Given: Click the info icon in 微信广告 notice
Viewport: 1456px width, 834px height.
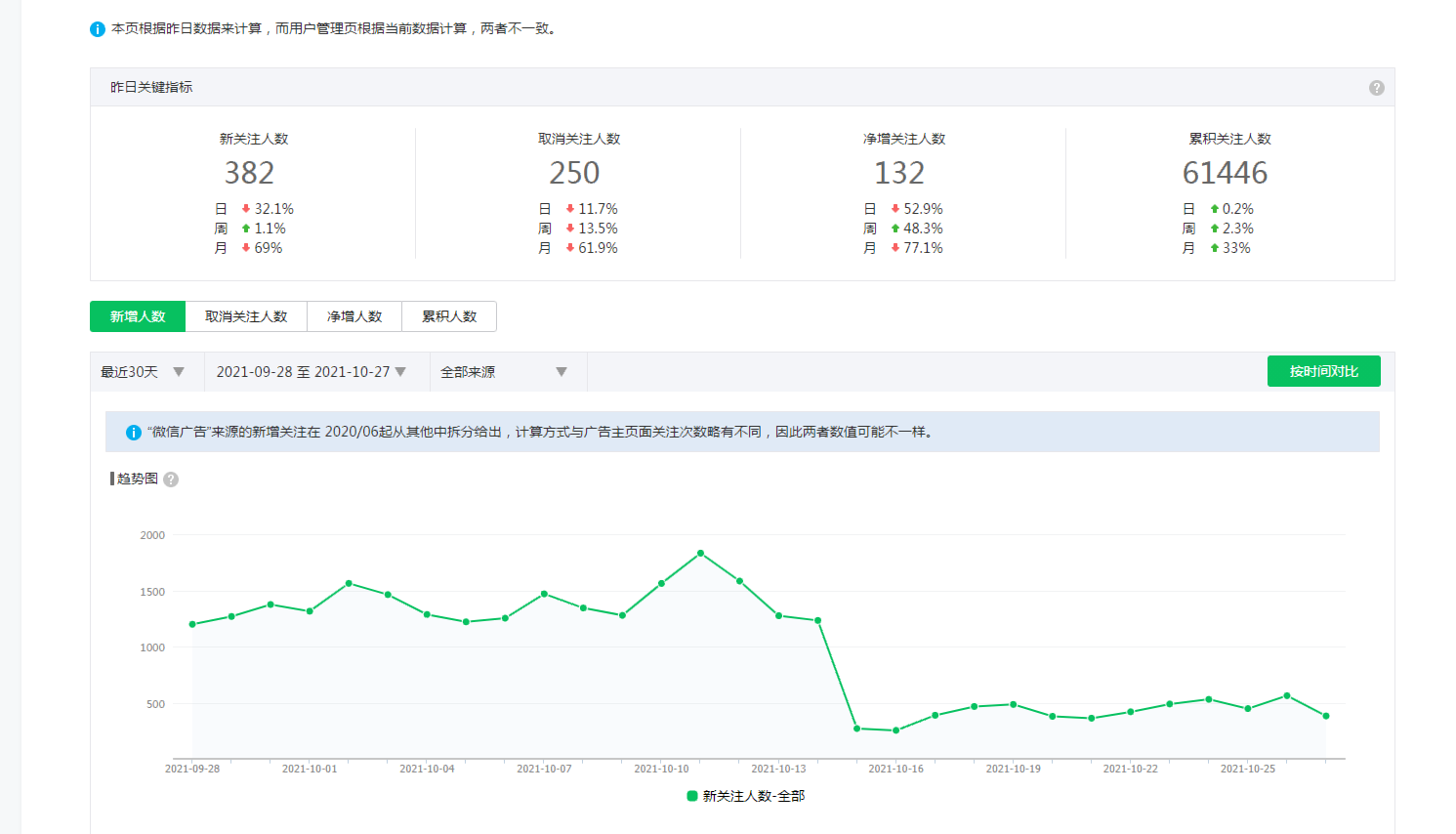Looking at the screenshot, I should tap(134, 433).
